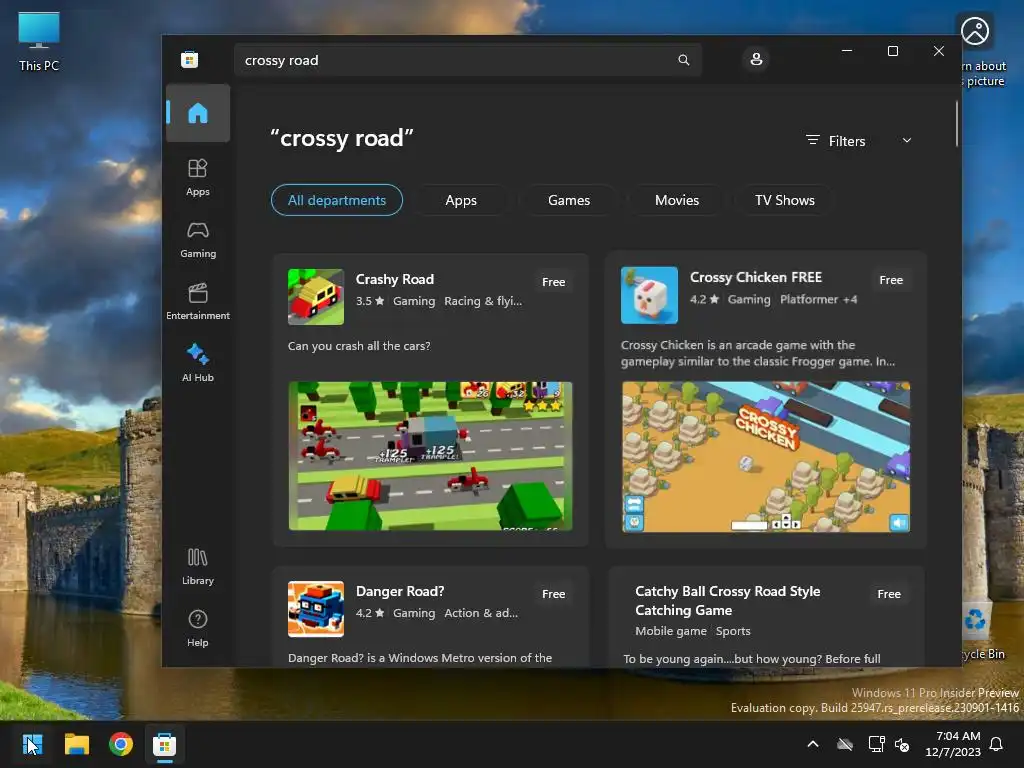1024x768 pixels.
Task: Open Catchy Ball Crossy Road Style title
Action: point(728,600)
